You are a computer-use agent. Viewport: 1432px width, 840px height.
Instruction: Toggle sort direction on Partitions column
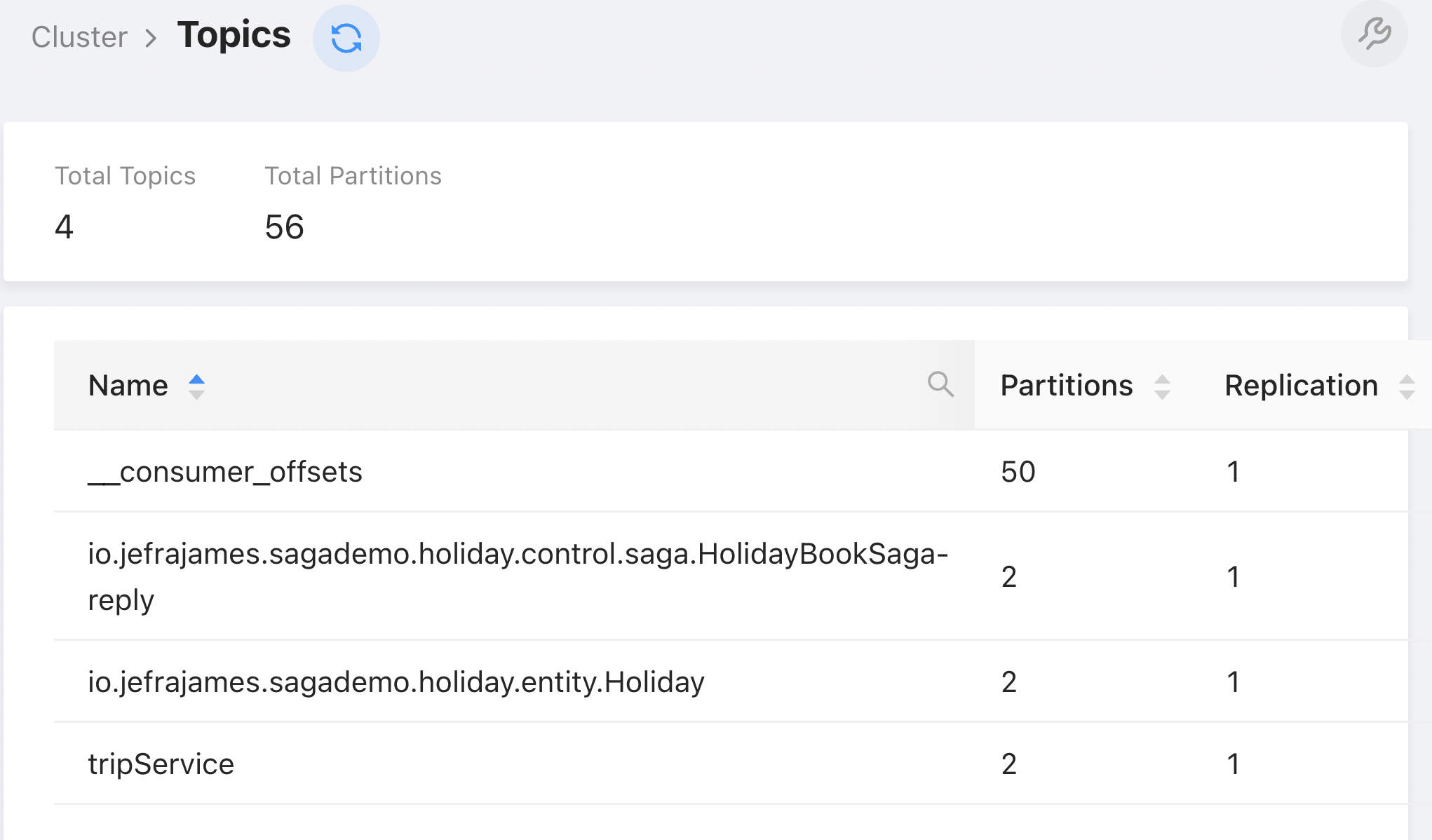pos(1161,385)
